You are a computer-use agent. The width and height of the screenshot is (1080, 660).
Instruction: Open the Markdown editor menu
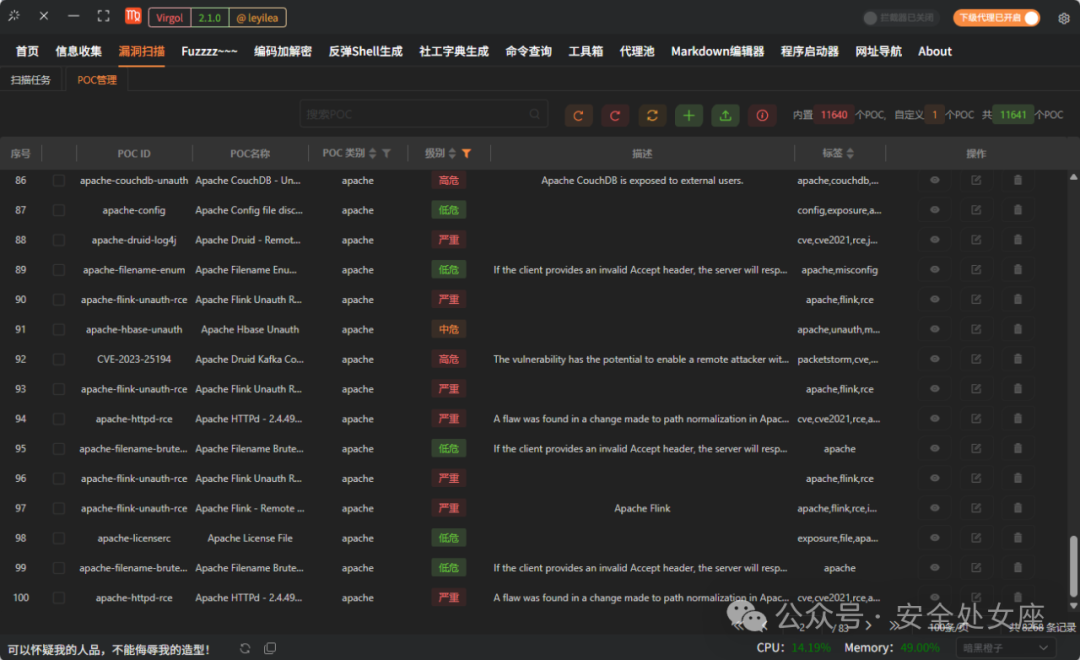click(x=718, y=51)
